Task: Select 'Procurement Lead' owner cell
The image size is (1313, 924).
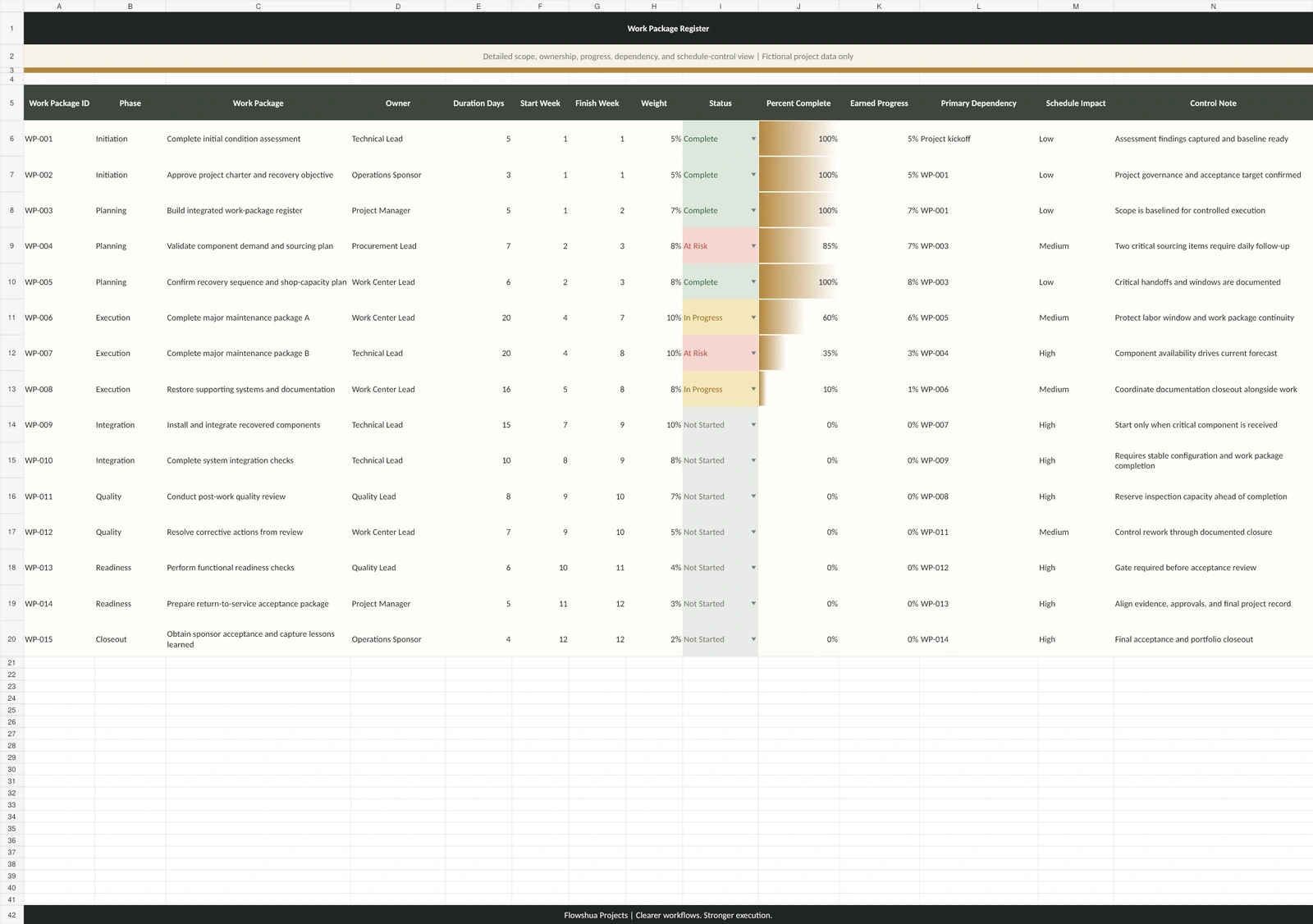Action: pos(398,246)
